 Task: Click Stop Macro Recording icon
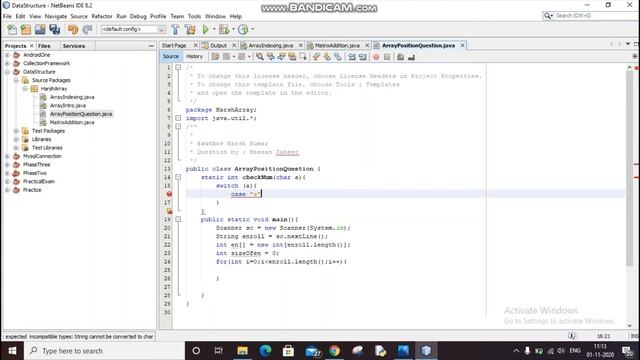387,57
